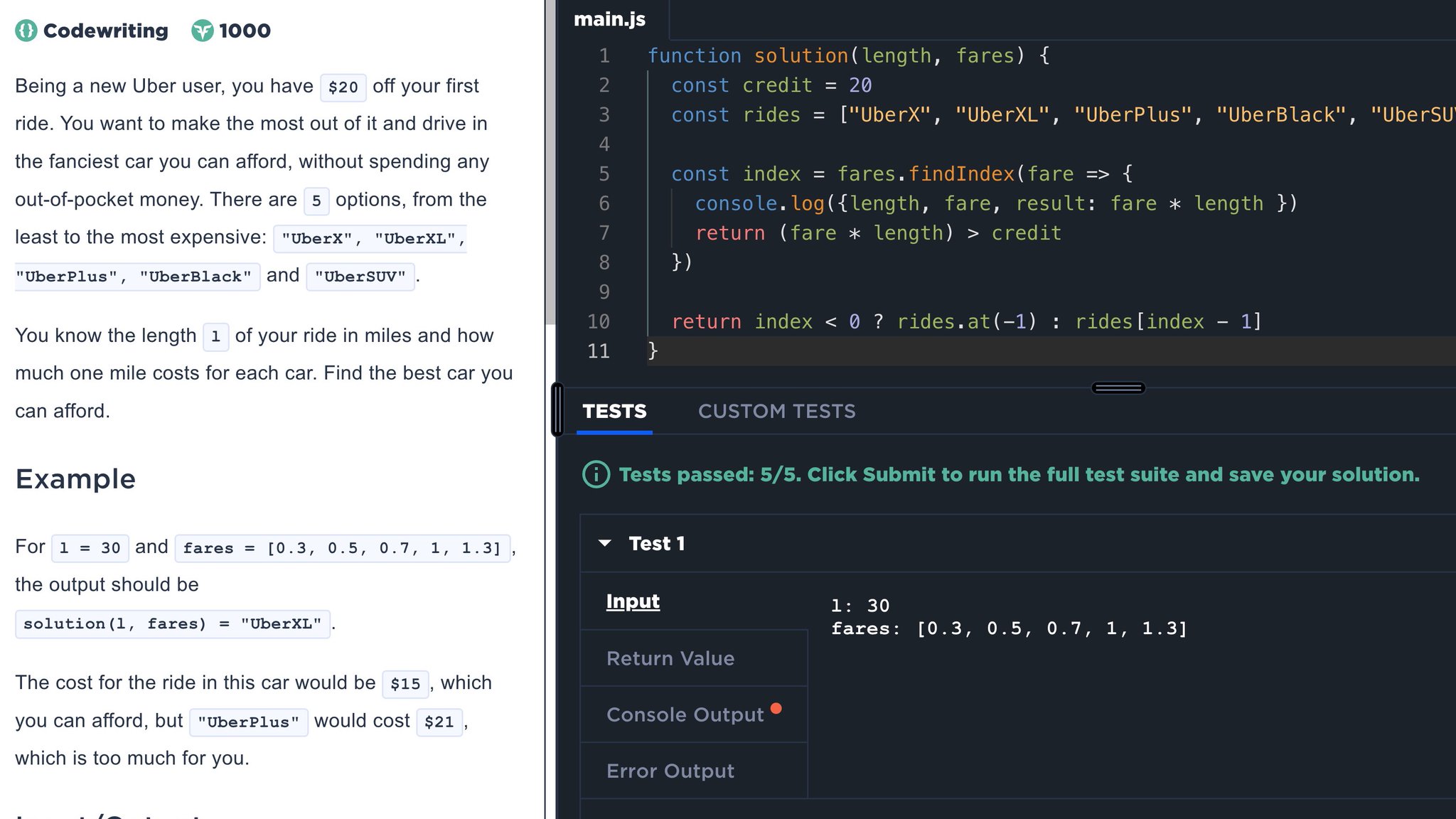Select the TESTS tab

pos(614,411)
